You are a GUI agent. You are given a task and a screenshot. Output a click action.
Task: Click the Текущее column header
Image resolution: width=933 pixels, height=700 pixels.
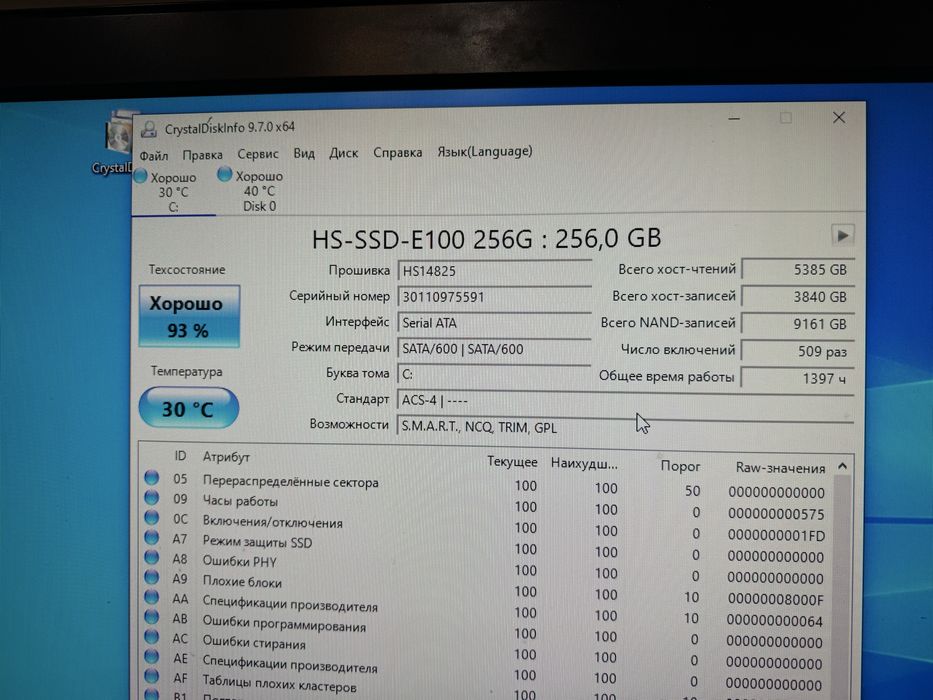[x=512, y=462]
